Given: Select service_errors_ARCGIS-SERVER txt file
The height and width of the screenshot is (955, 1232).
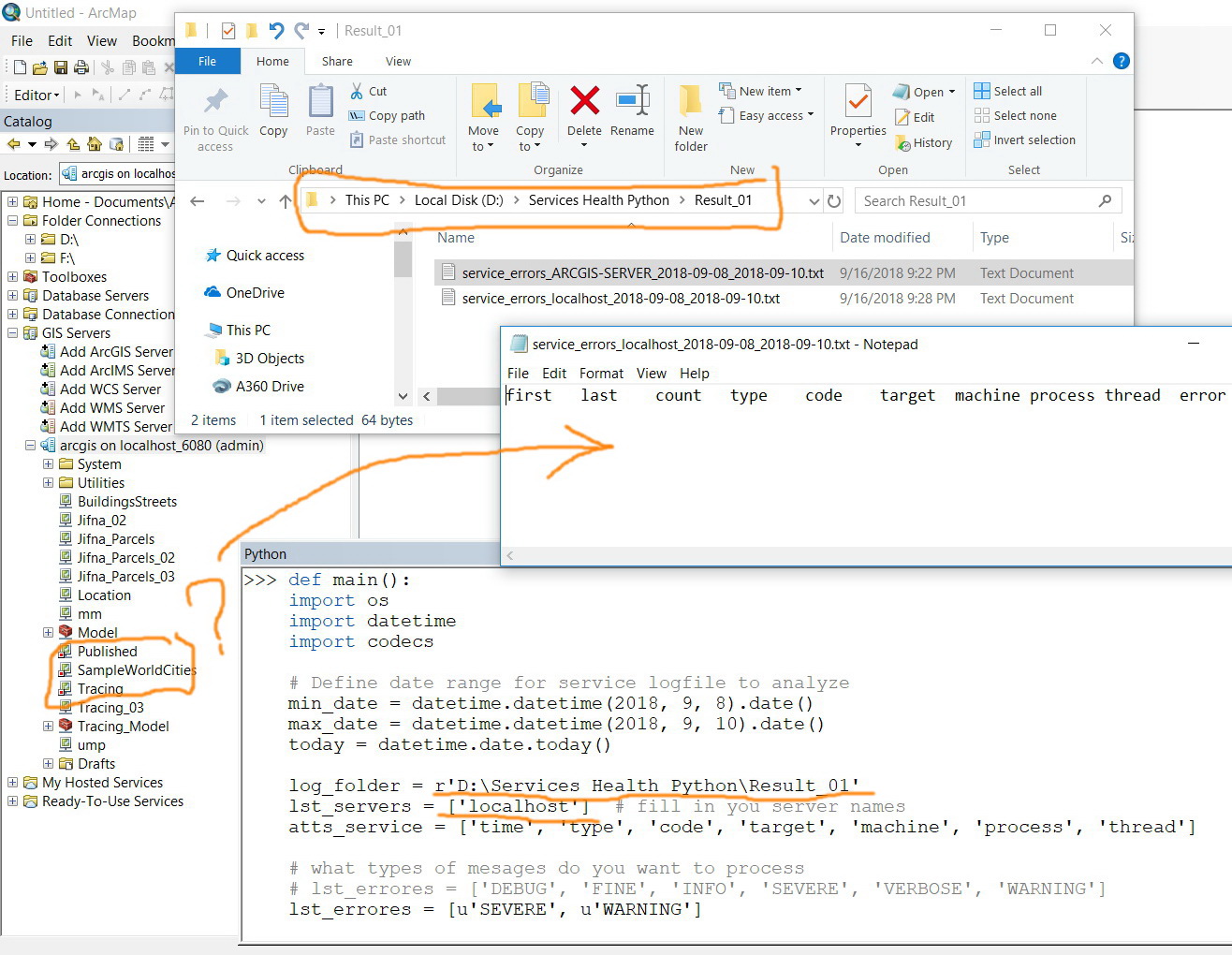Looking at the screenshot, I should [643, 273].
